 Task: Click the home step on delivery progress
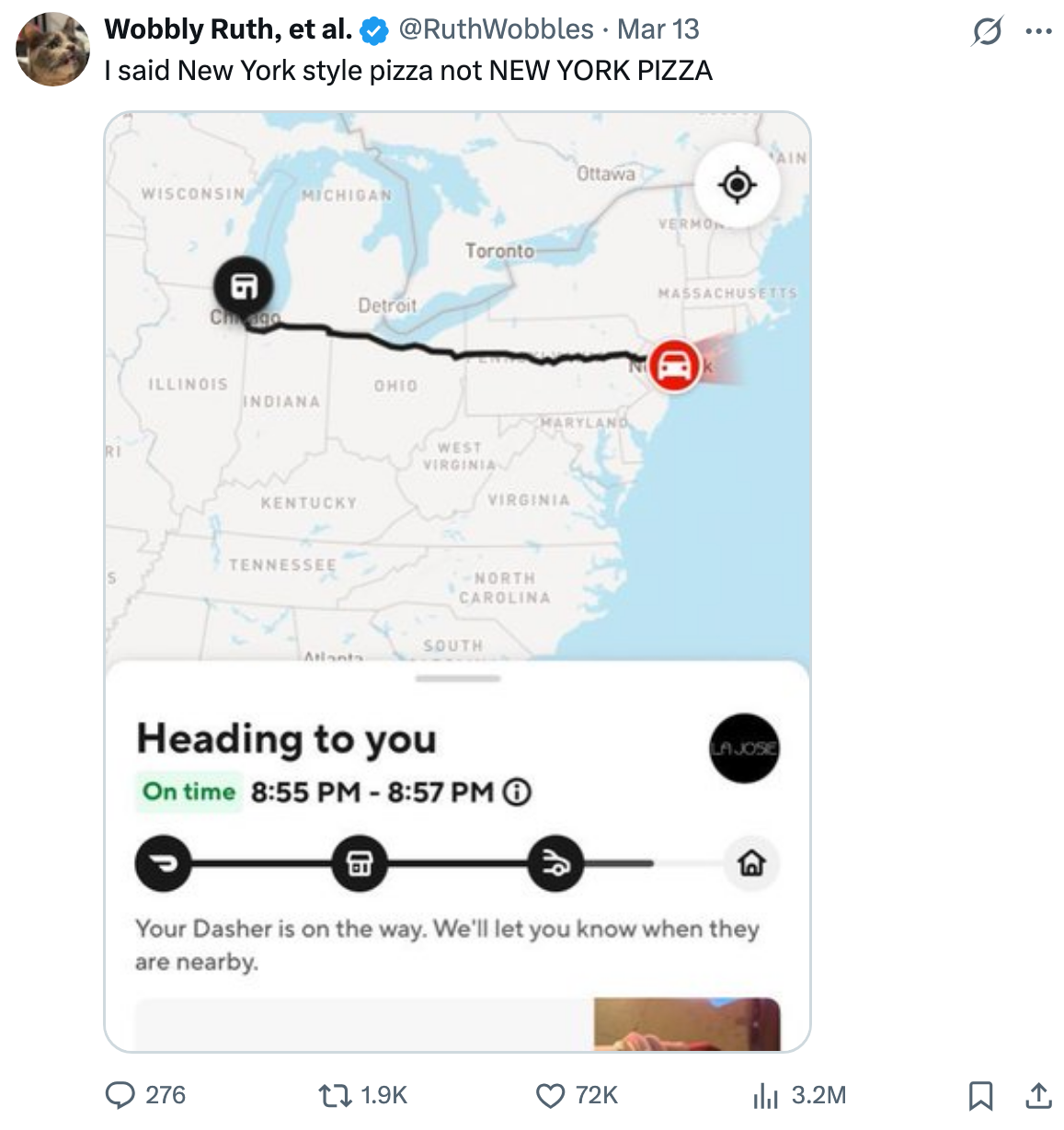coord(751,863)
